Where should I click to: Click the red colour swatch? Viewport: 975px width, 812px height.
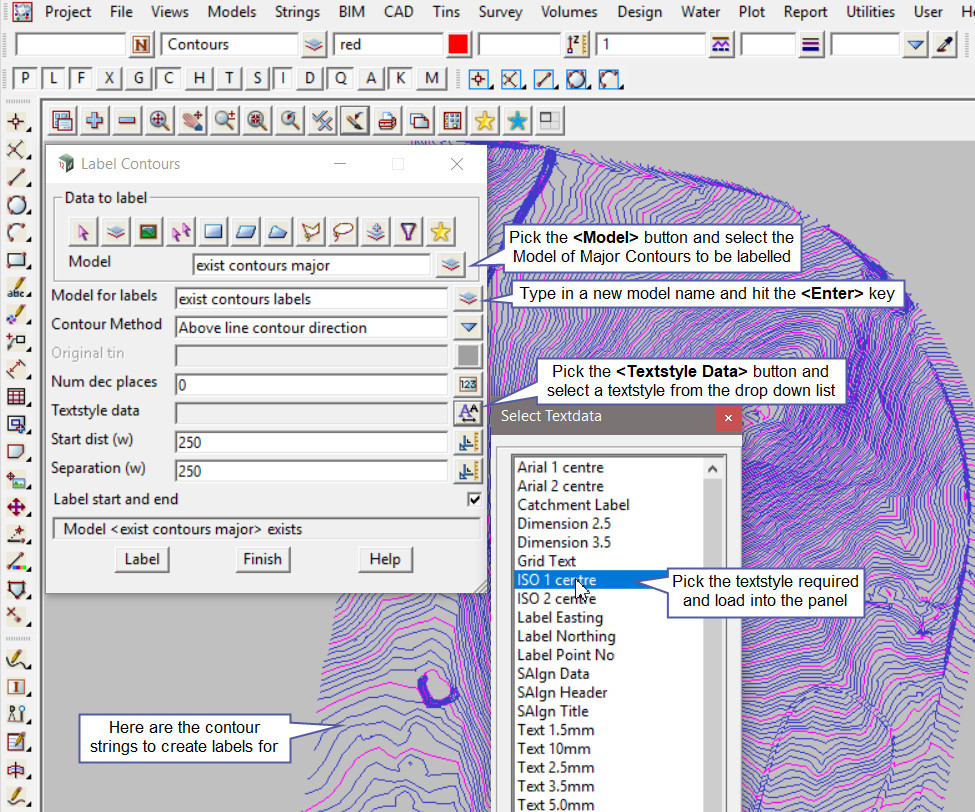click(458, 45)
